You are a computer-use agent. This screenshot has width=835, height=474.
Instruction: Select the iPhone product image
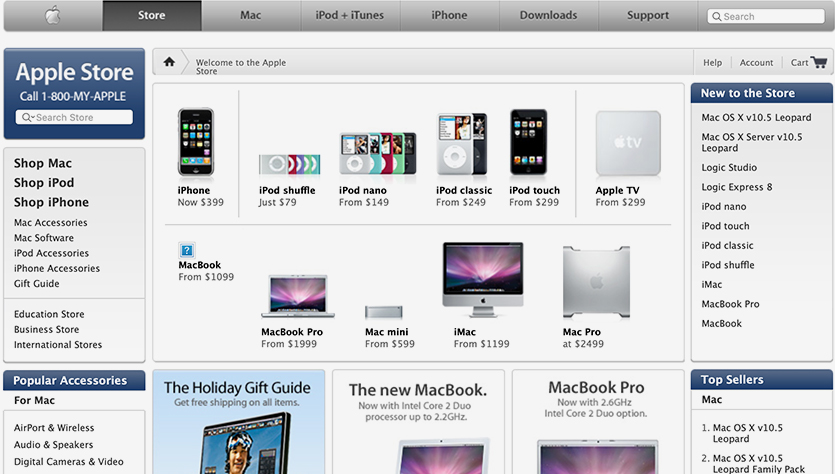tap(196, 142)
